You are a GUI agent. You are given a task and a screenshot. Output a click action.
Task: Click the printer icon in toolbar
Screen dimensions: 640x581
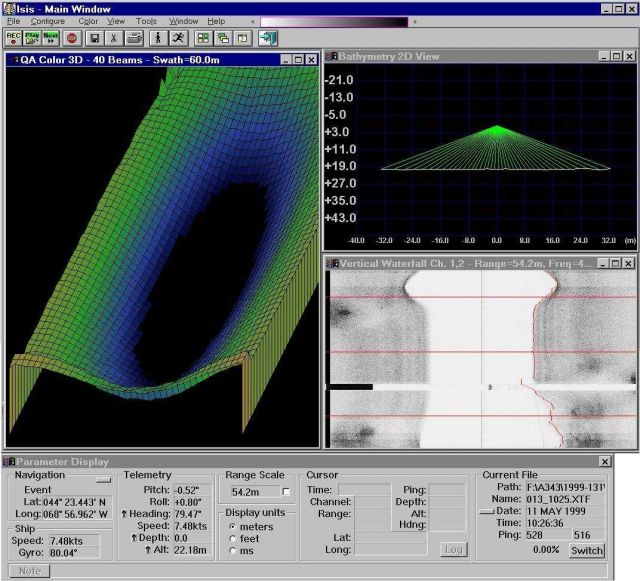click(x=134, y=38)
